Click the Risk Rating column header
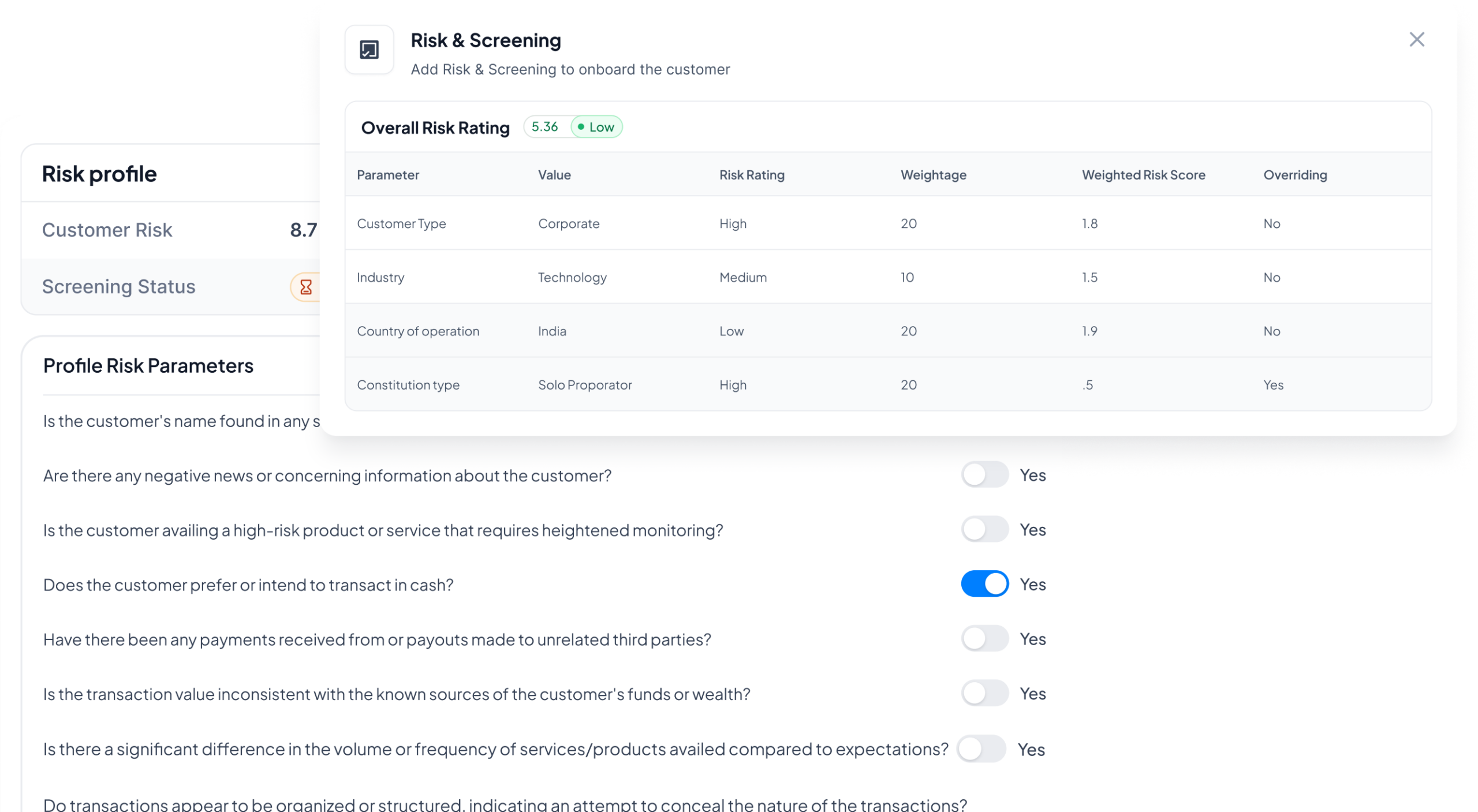Image resolution: width=1478 pixels, height=812 pixels. tap(751, 175)
